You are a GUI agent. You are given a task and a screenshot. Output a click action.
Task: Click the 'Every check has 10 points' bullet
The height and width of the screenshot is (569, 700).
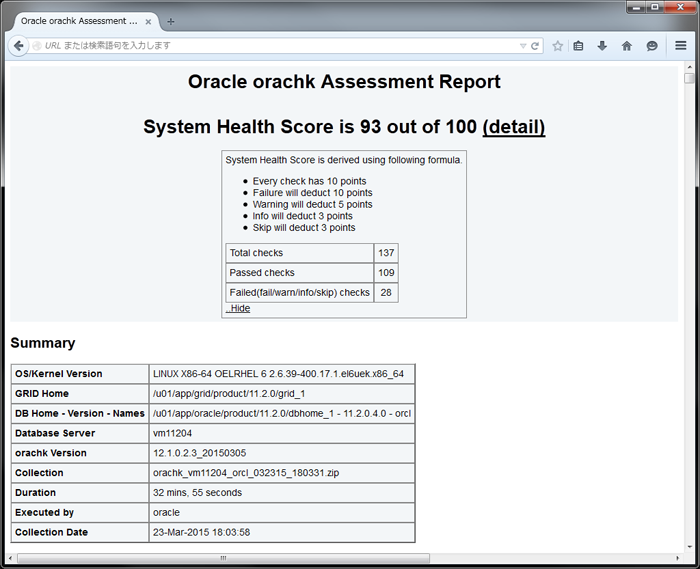click(309, 181)
